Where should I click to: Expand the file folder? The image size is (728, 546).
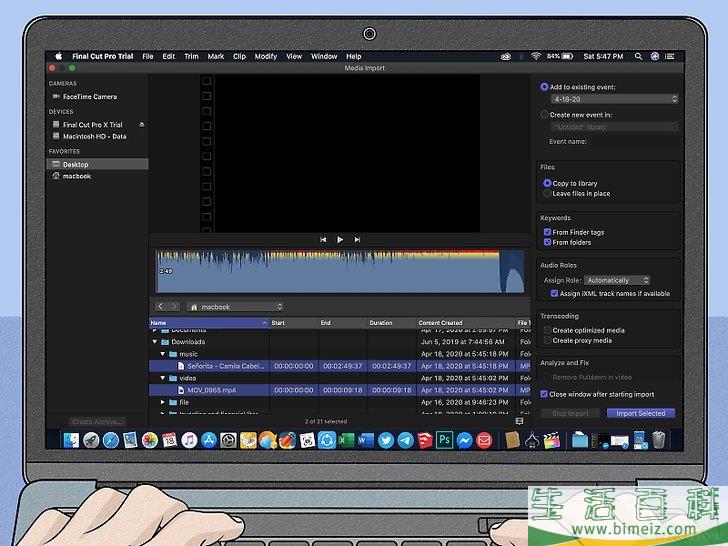[162, 402]
